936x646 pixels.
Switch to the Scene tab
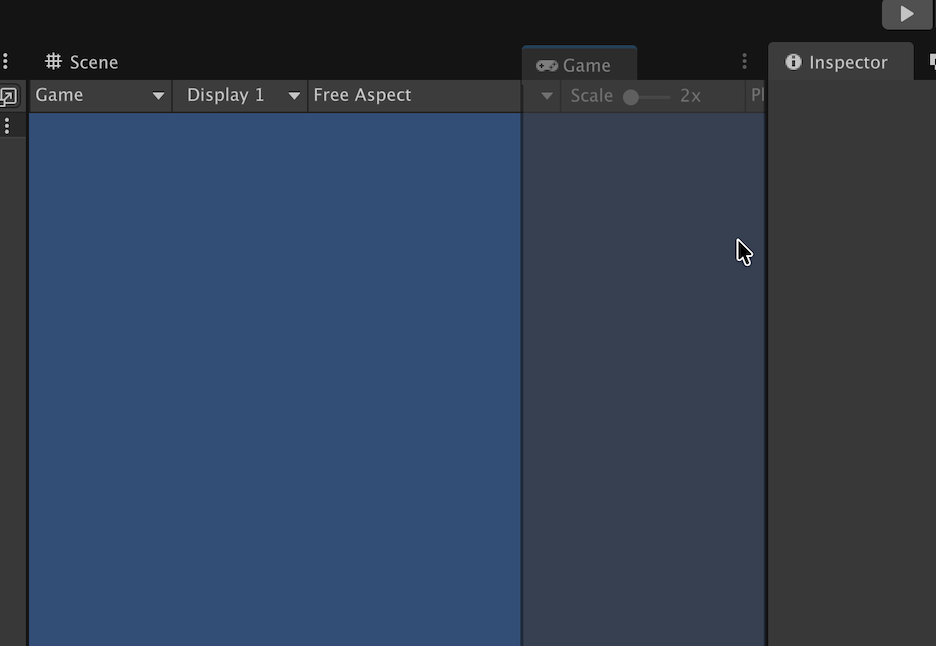[x=82, y=62]
